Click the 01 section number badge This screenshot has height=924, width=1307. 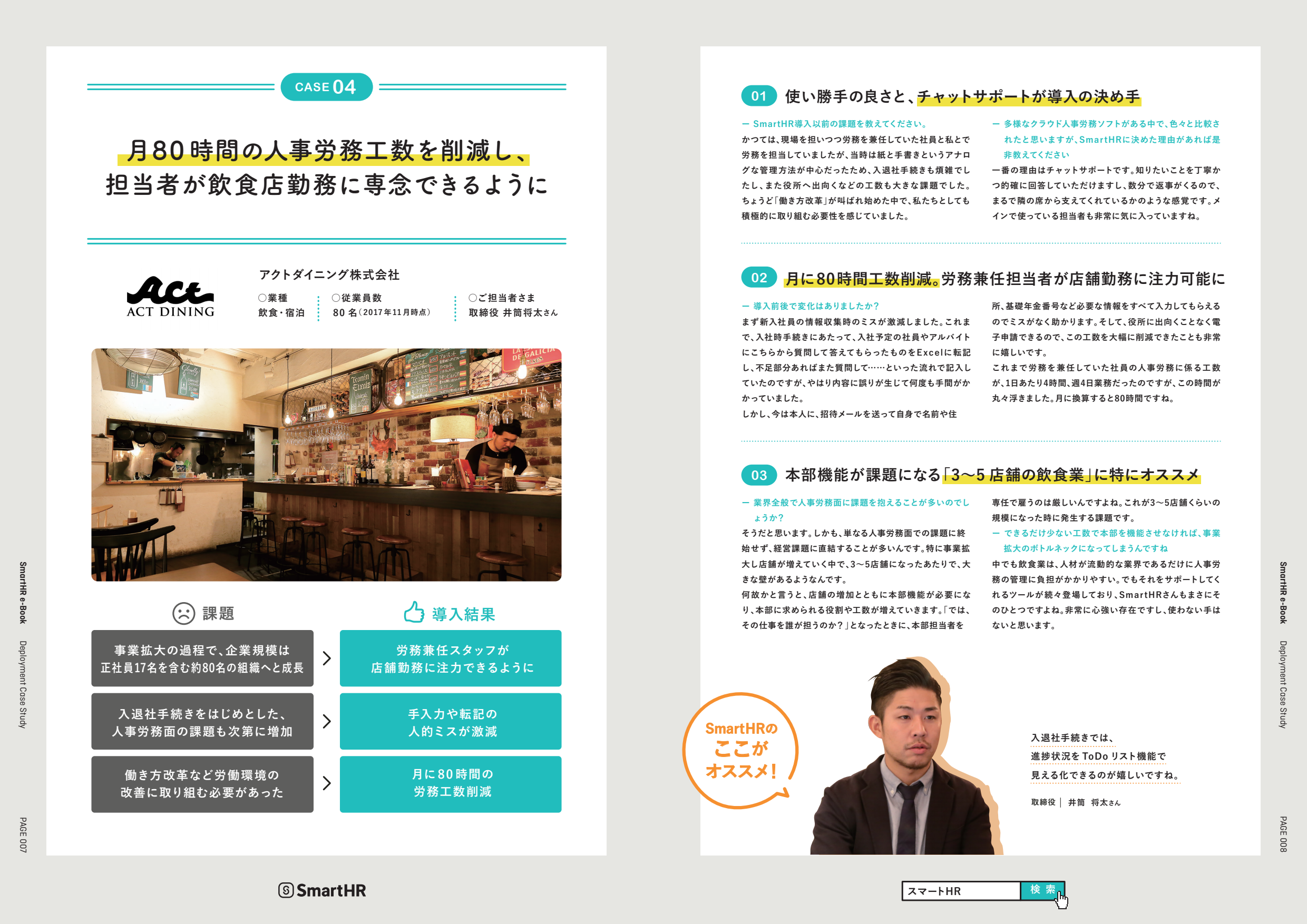(759, 95)
